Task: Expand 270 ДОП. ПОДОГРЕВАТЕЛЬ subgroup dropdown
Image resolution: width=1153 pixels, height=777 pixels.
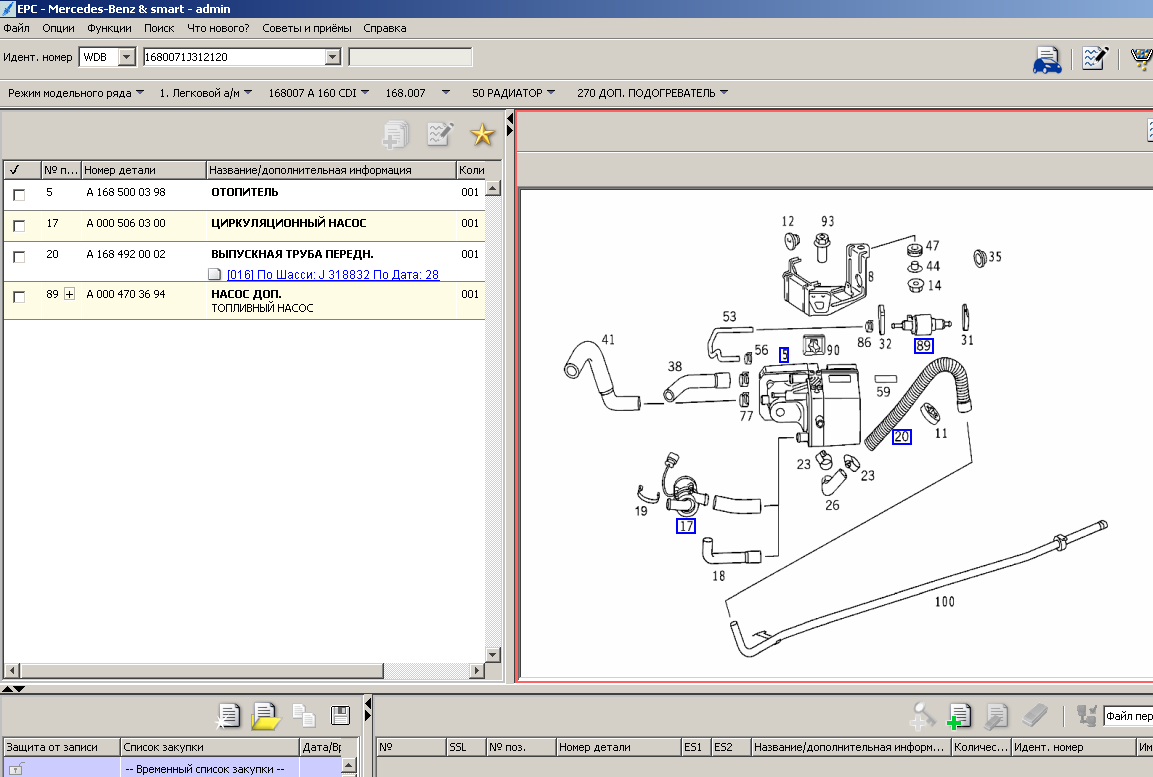Action: click(723, 93)
